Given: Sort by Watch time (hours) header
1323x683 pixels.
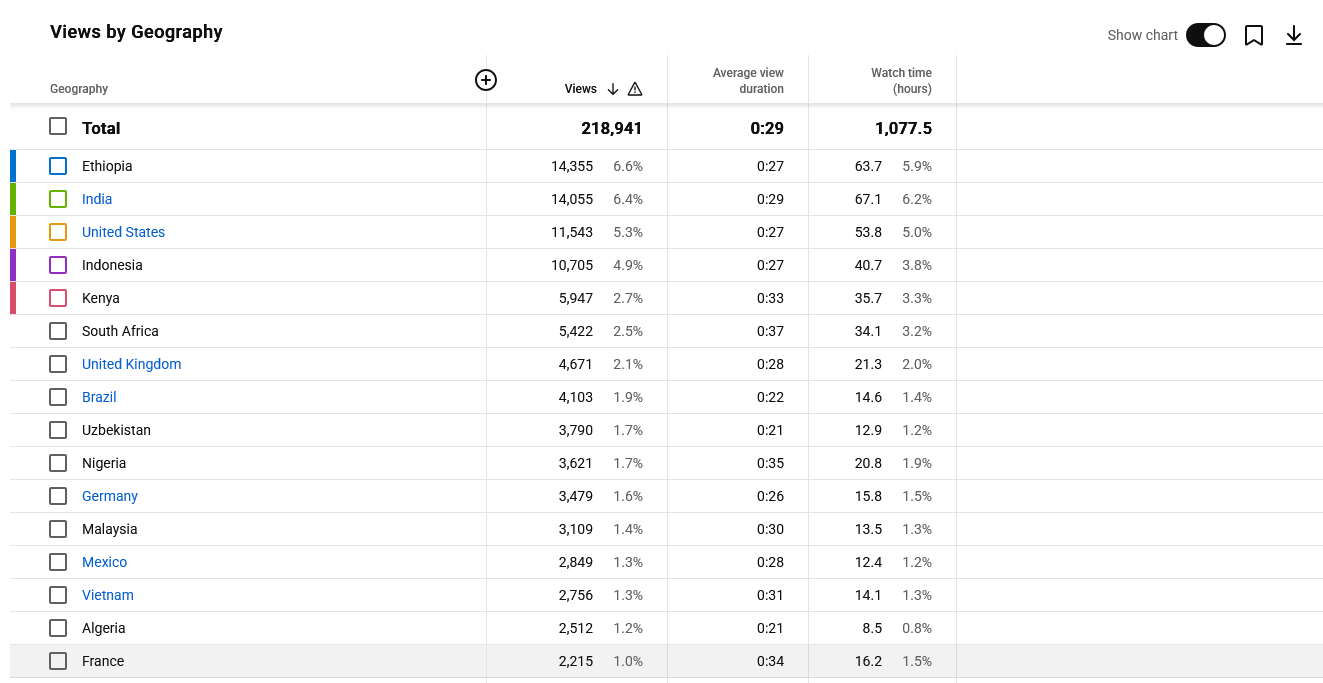Looking at the screenshot, I should pos(901,81).
